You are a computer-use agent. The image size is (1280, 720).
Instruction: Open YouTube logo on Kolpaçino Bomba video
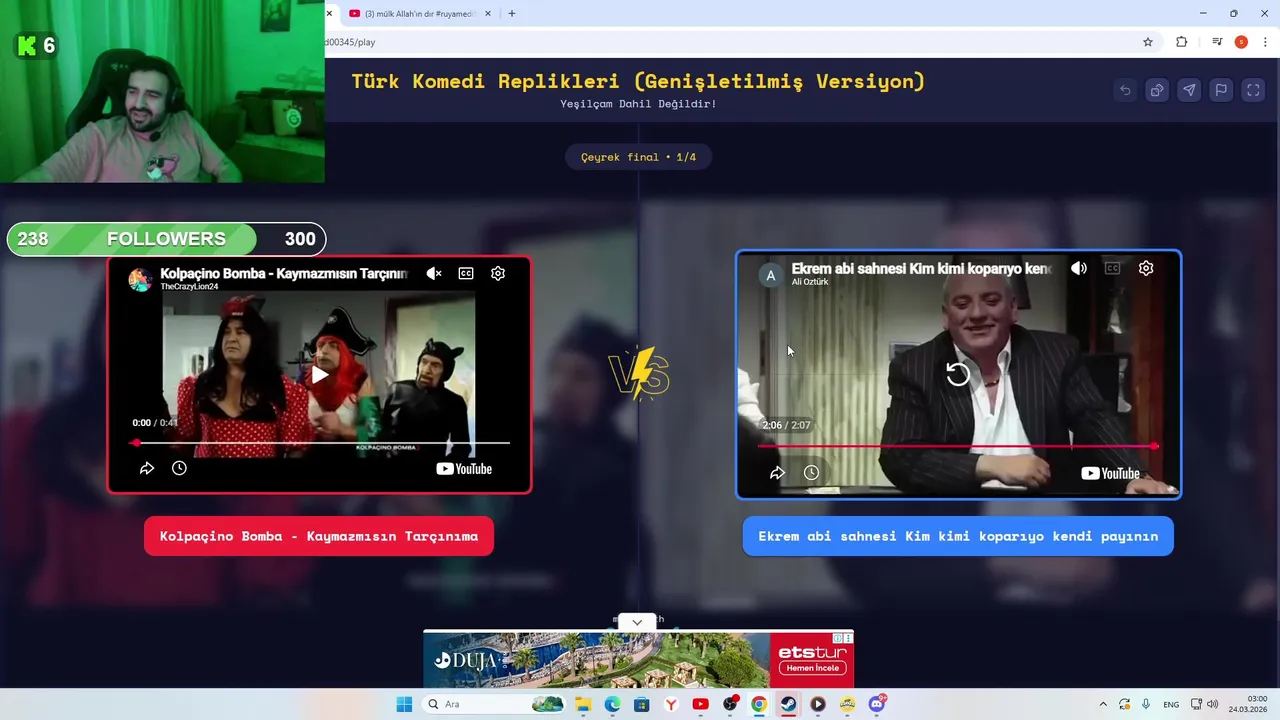click(464, 469)
